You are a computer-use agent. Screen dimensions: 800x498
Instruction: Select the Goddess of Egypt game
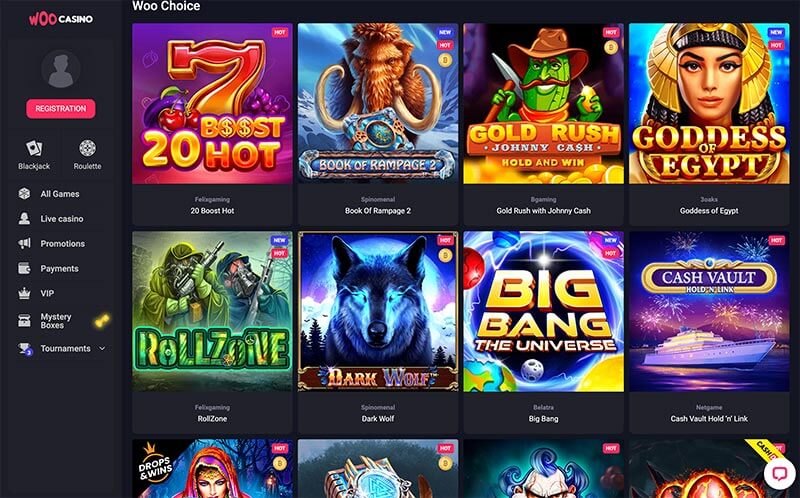(709, 104)
